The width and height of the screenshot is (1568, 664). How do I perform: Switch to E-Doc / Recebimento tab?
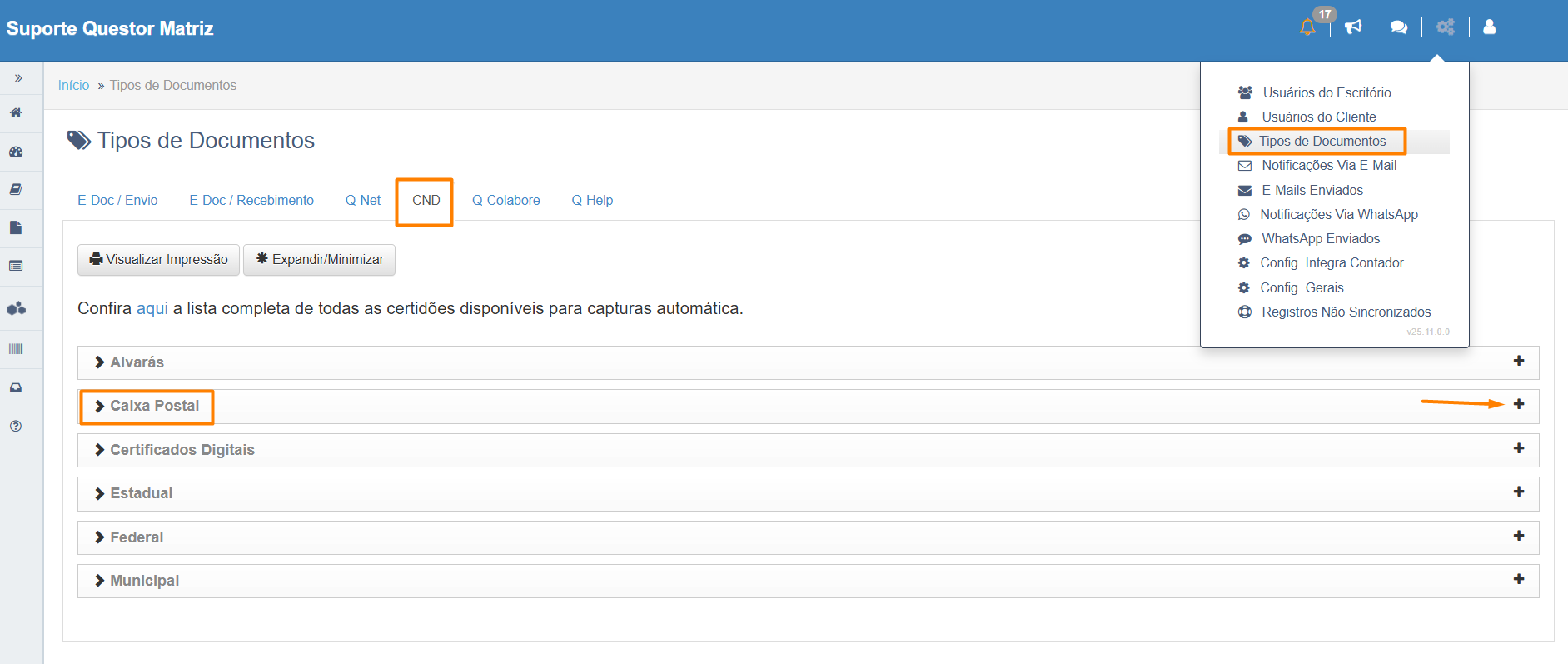pos(251,201)
